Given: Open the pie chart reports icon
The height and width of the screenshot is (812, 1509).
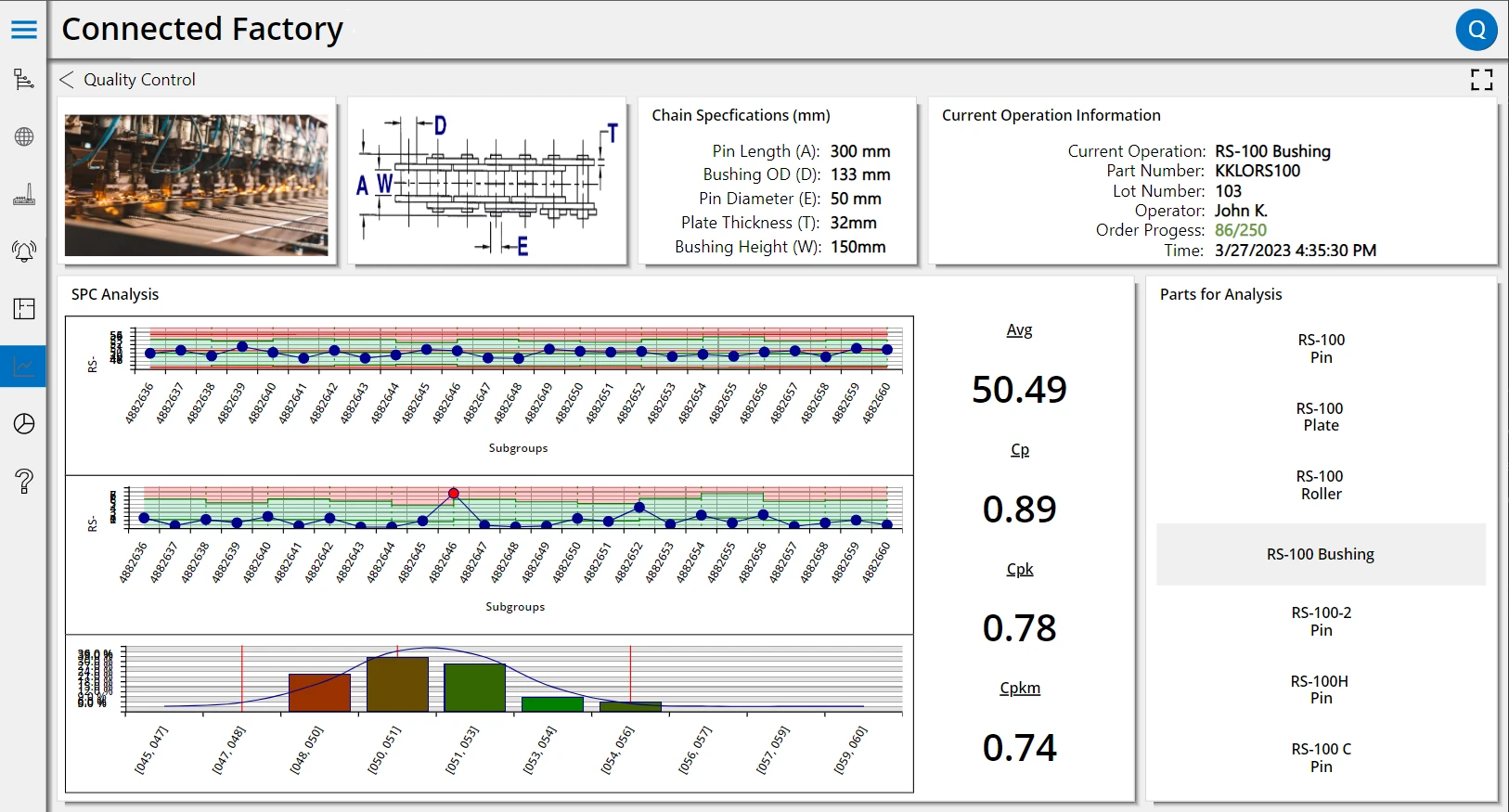Looking at the screenshot, I should (24, 424).
